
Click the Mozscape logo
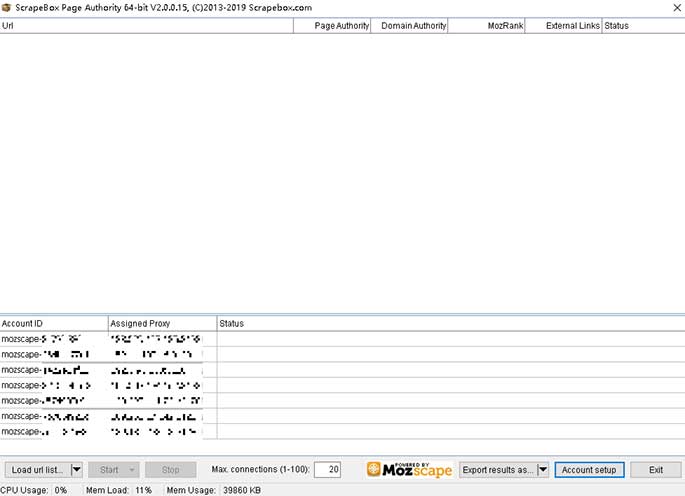(409, 470)
